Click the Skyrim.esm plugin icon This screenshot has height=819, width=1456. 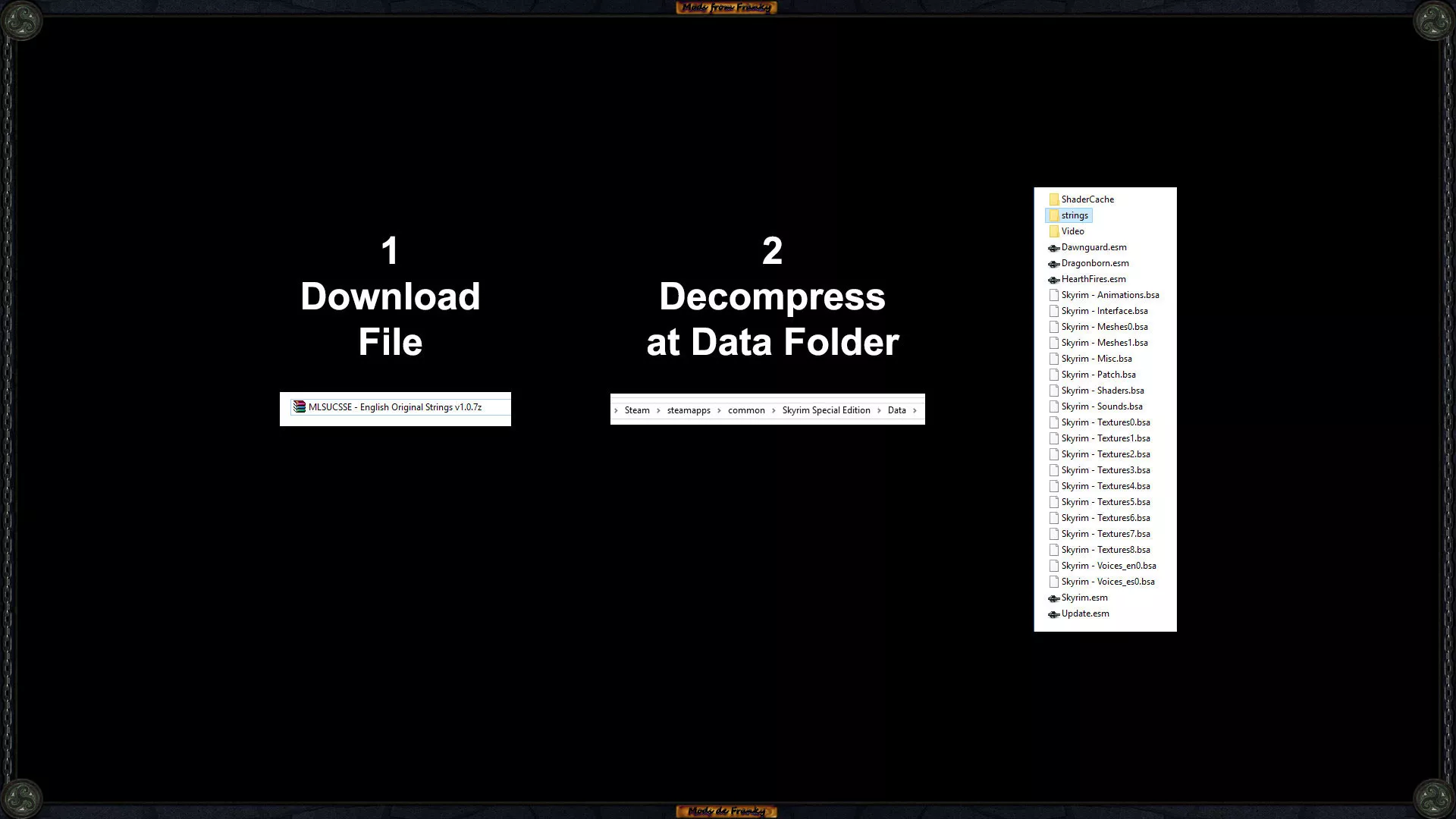pos(1054,598)
